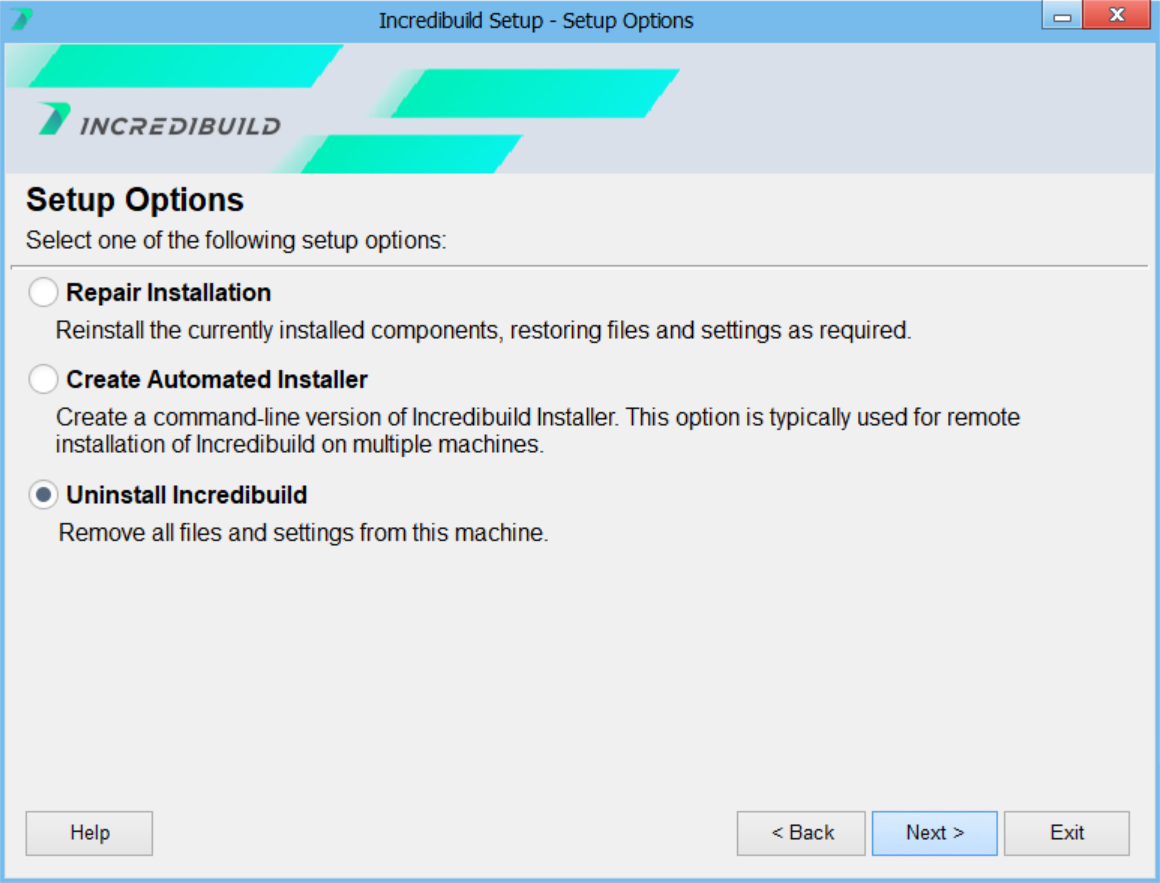Click the 'Reinstall the currently installed components' description
Viewport: 1160px width, 883px height.
(483, 331)
